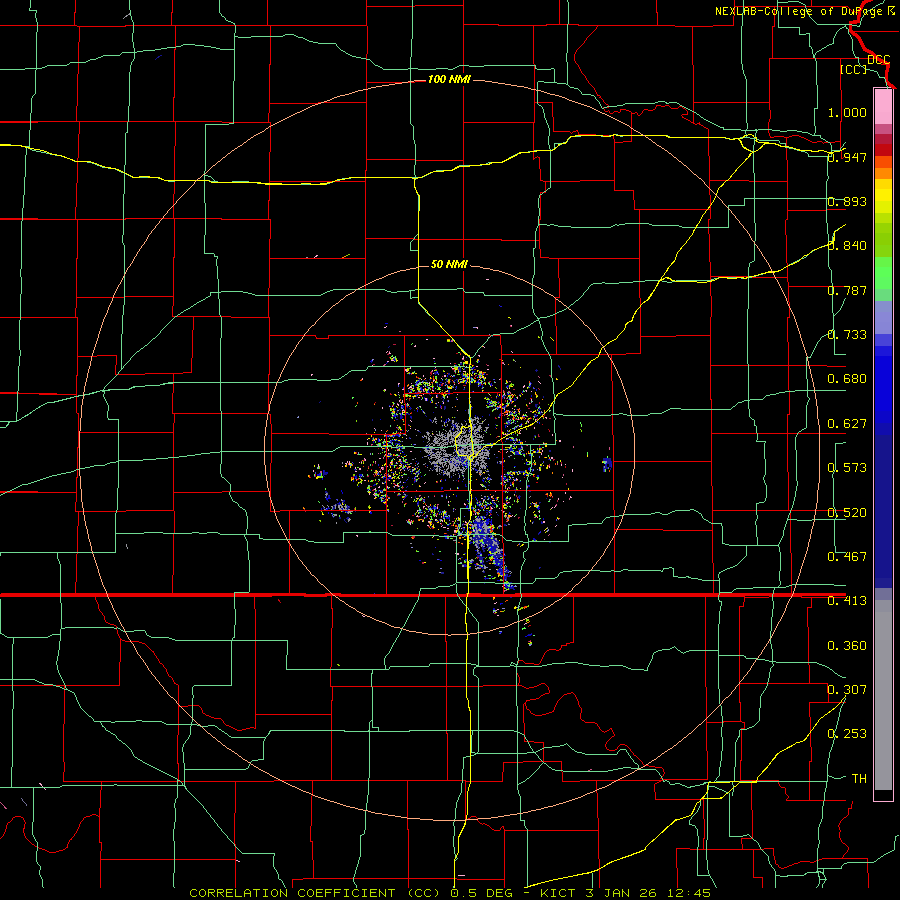Image resolution: width=900 pixels, height=900 pixels.
Task: Click the 100 NMI range ring label
Action: [449, 79]
